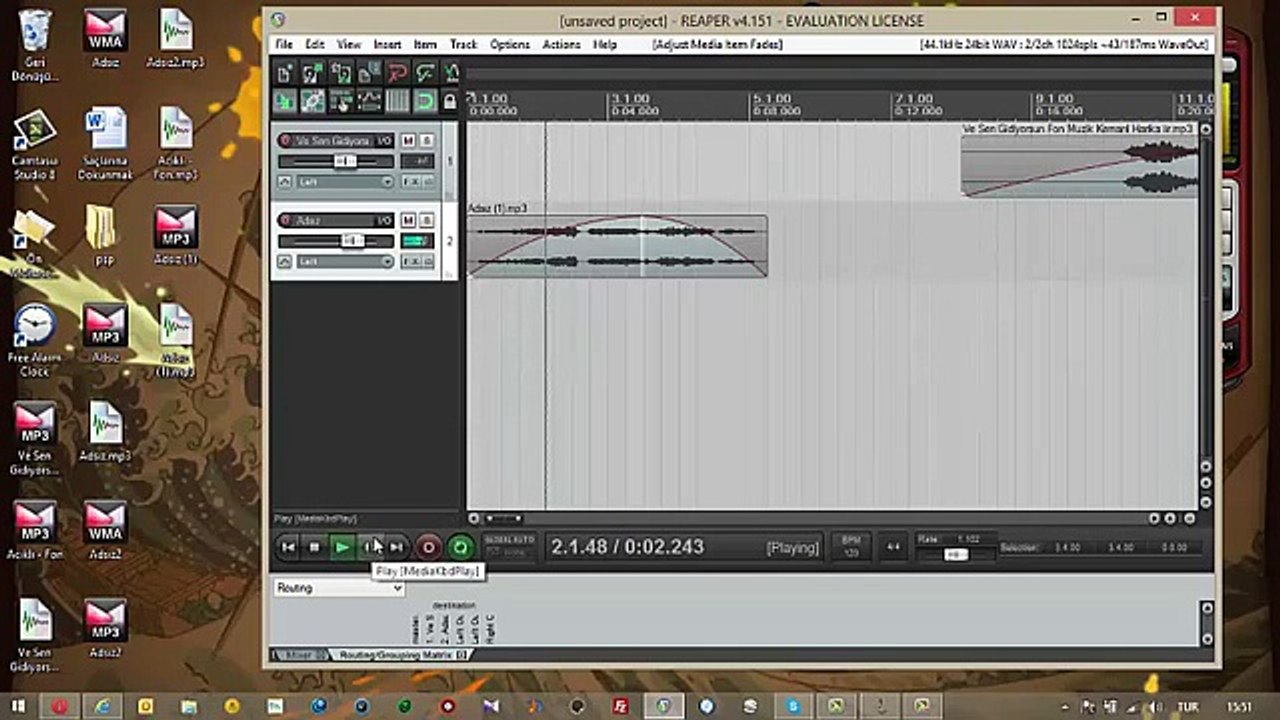The width and height of the screenshot is (1280, 720).
Task: Arm record on Ve Sen Gidiyorsun track
Action: [285, 141]
